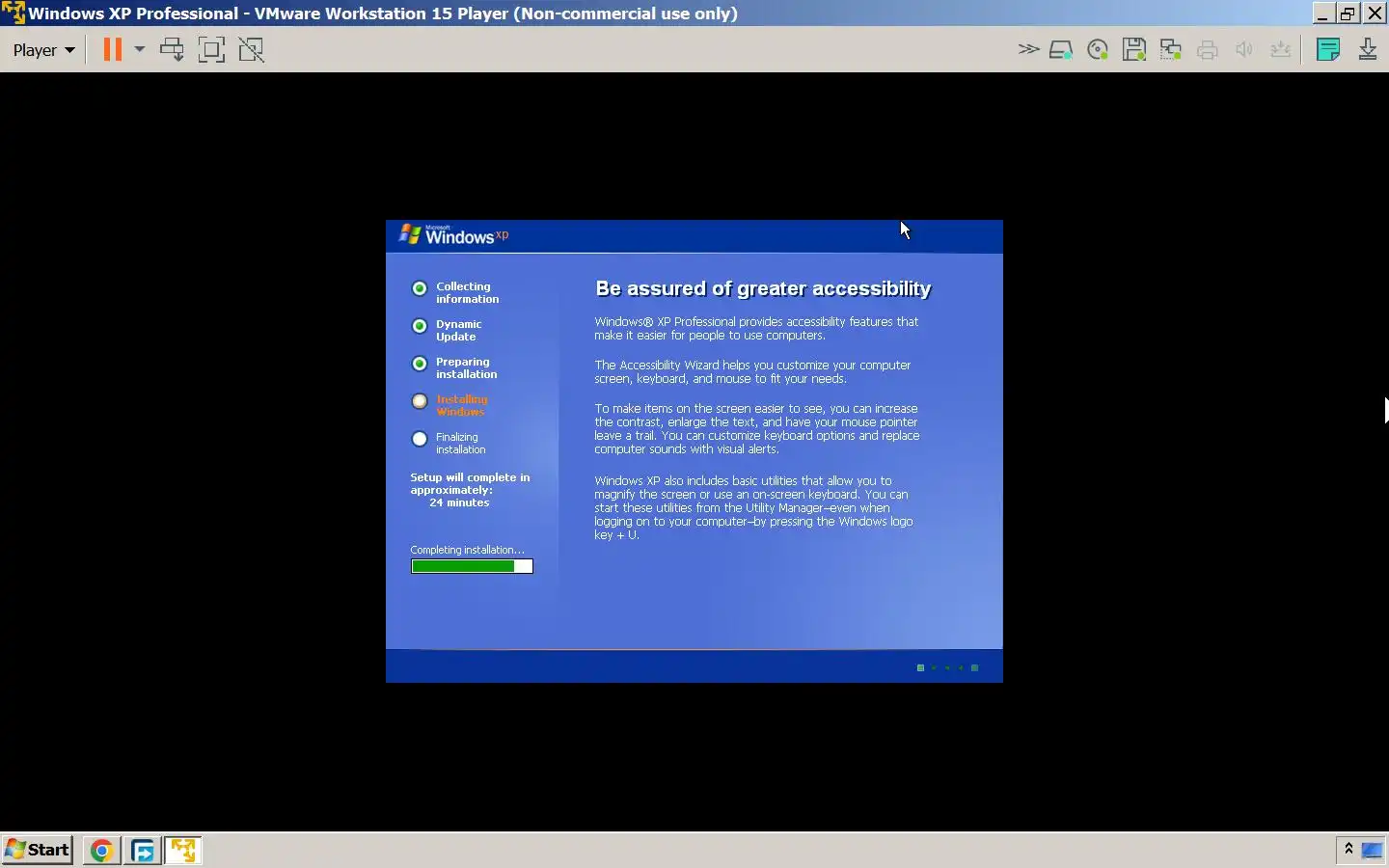Image resolution: width=1389 pixels, height=868 pixels.
Task: Toggle Unity mode icon
Action: point(251,49)
